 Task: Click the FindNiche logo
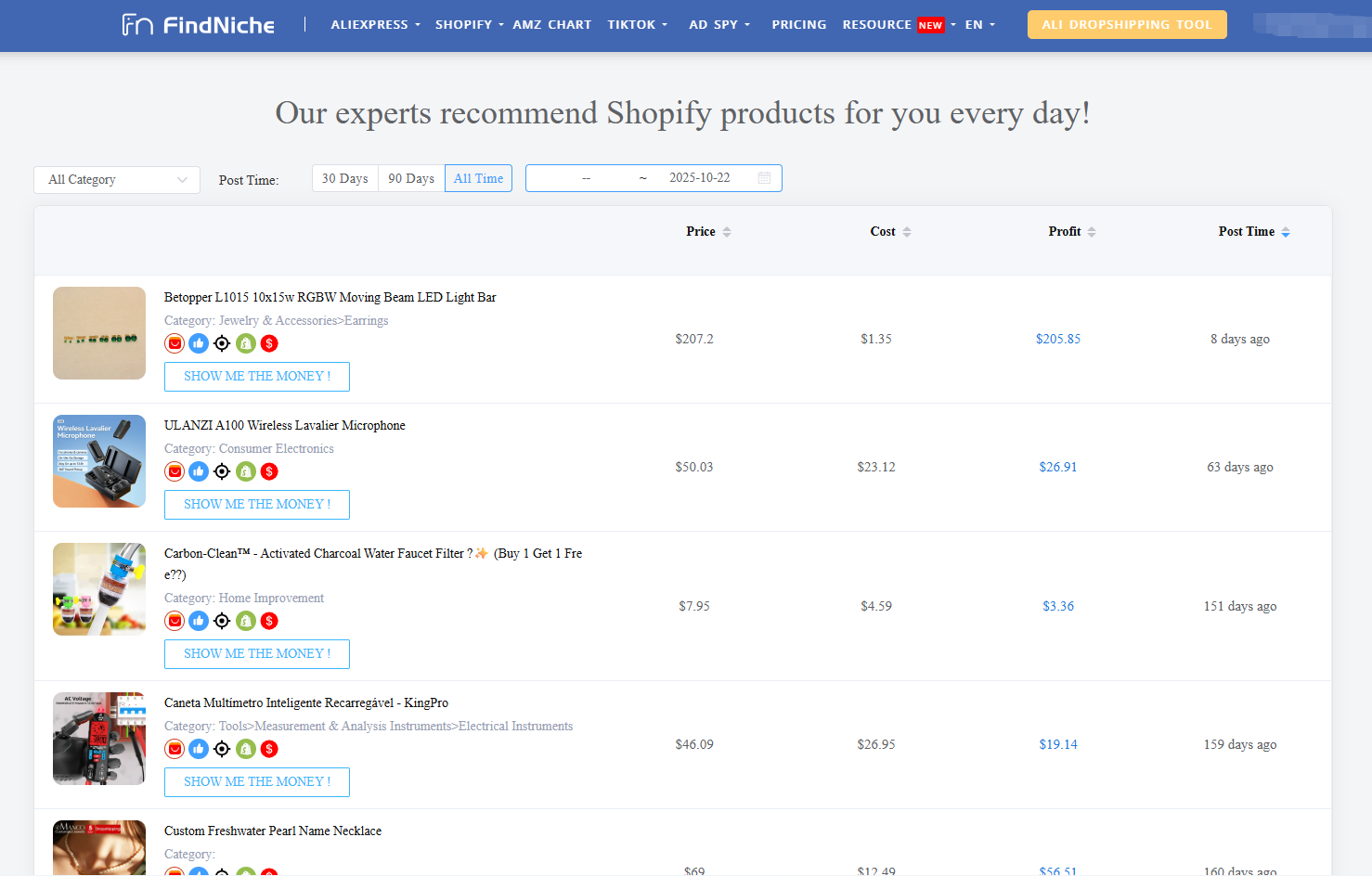click(x=199, y=25)
